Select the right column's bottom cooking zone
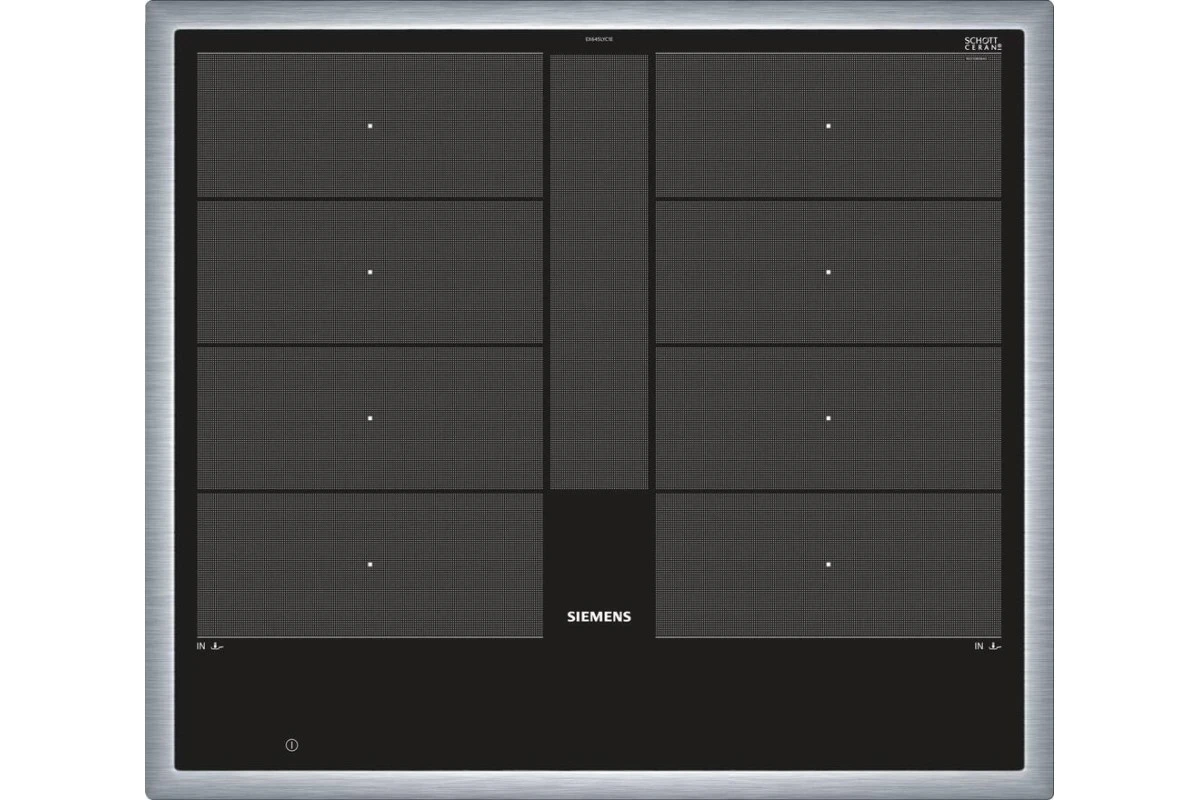The height and width of the screenshot is (800, 1200). (828, 564)
